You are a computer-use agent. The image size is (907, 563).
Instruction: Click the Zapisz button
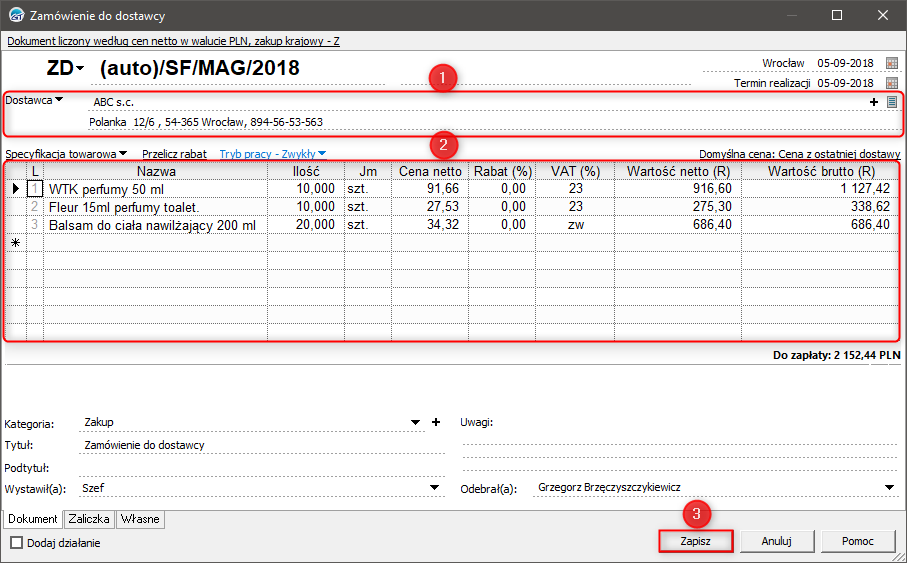pyautogui.click(x=695, y=541)
